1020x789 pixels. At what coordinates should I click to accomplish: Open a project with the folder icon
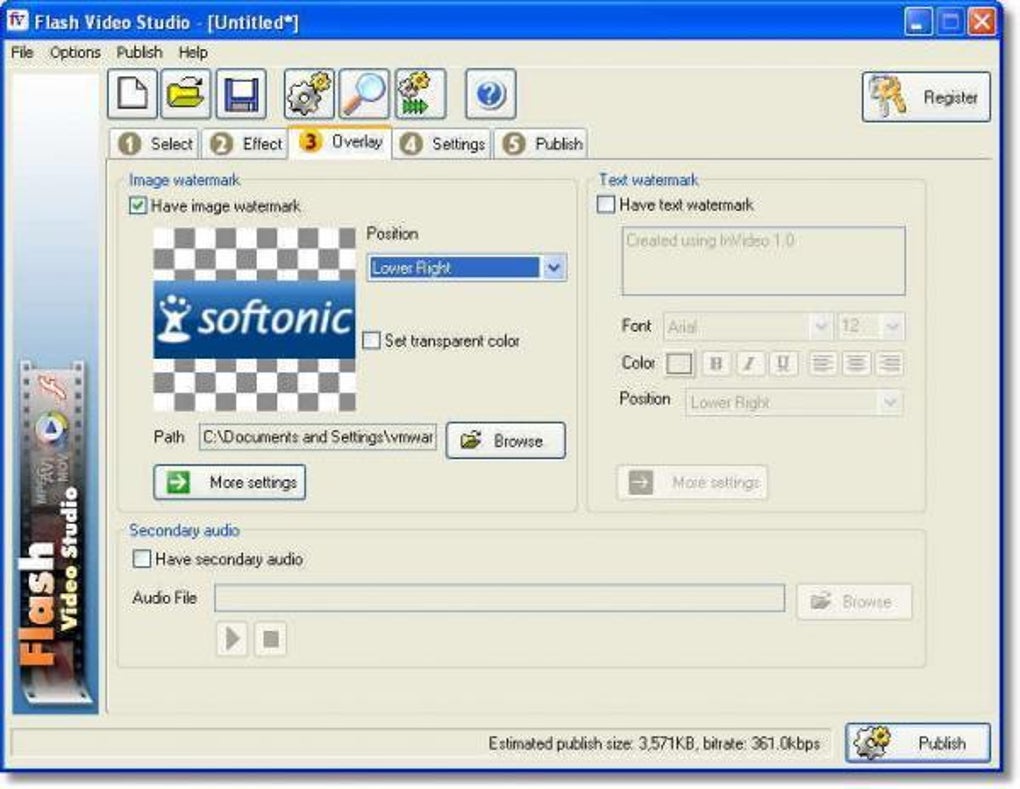click(x=186, y=94)
